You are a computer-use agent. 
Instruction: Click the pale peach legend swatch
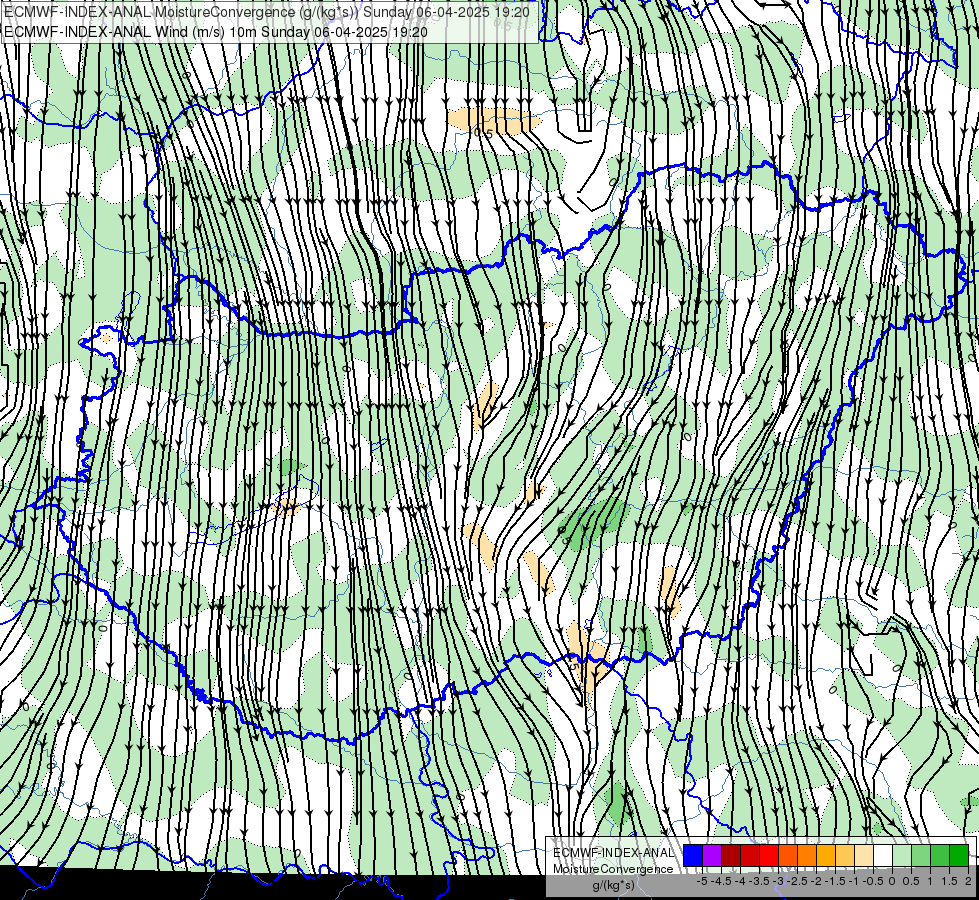coord(864,855)
